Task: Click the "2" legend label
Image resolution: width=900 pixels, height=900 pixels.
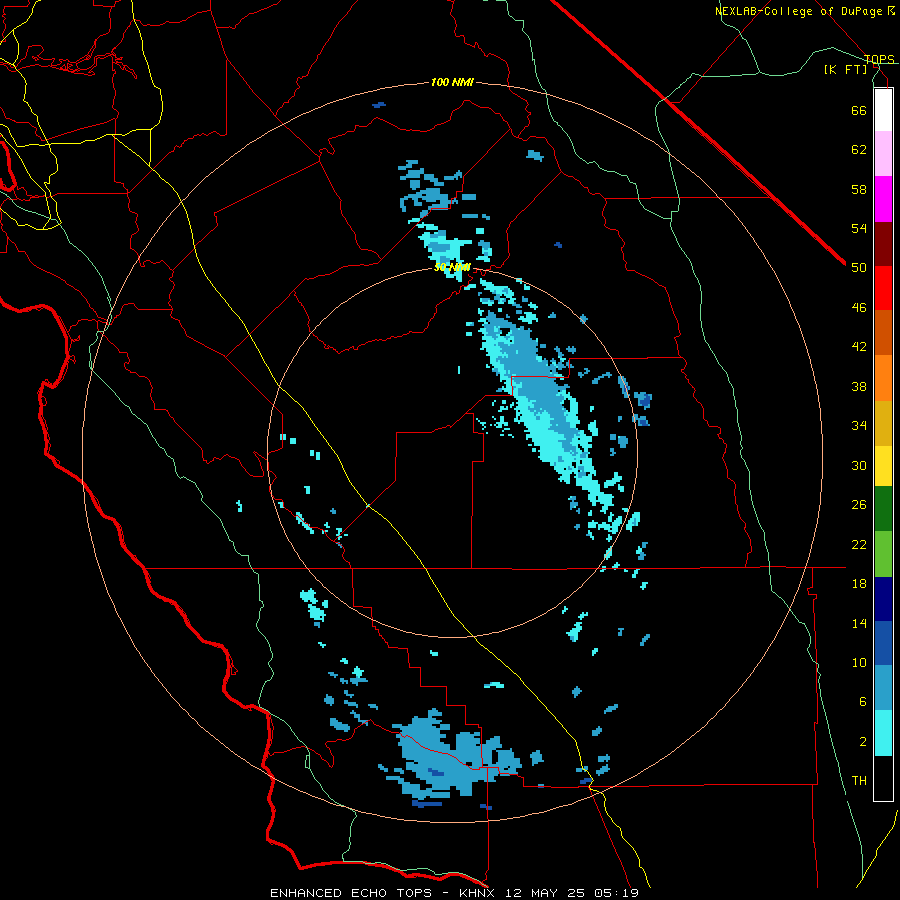Action: click(863, 742)
